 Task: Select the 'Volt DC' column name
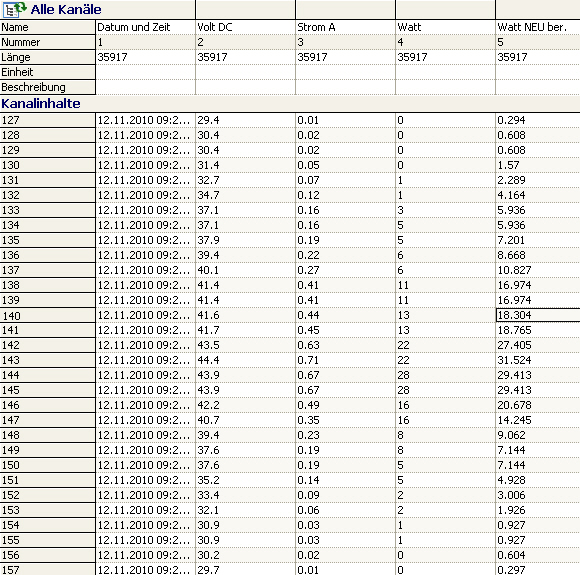[215, 27]
